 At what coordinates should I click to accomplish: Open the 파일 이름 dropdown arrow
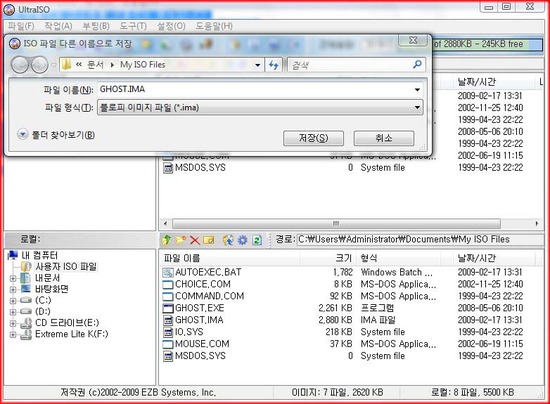coord(417,89)
